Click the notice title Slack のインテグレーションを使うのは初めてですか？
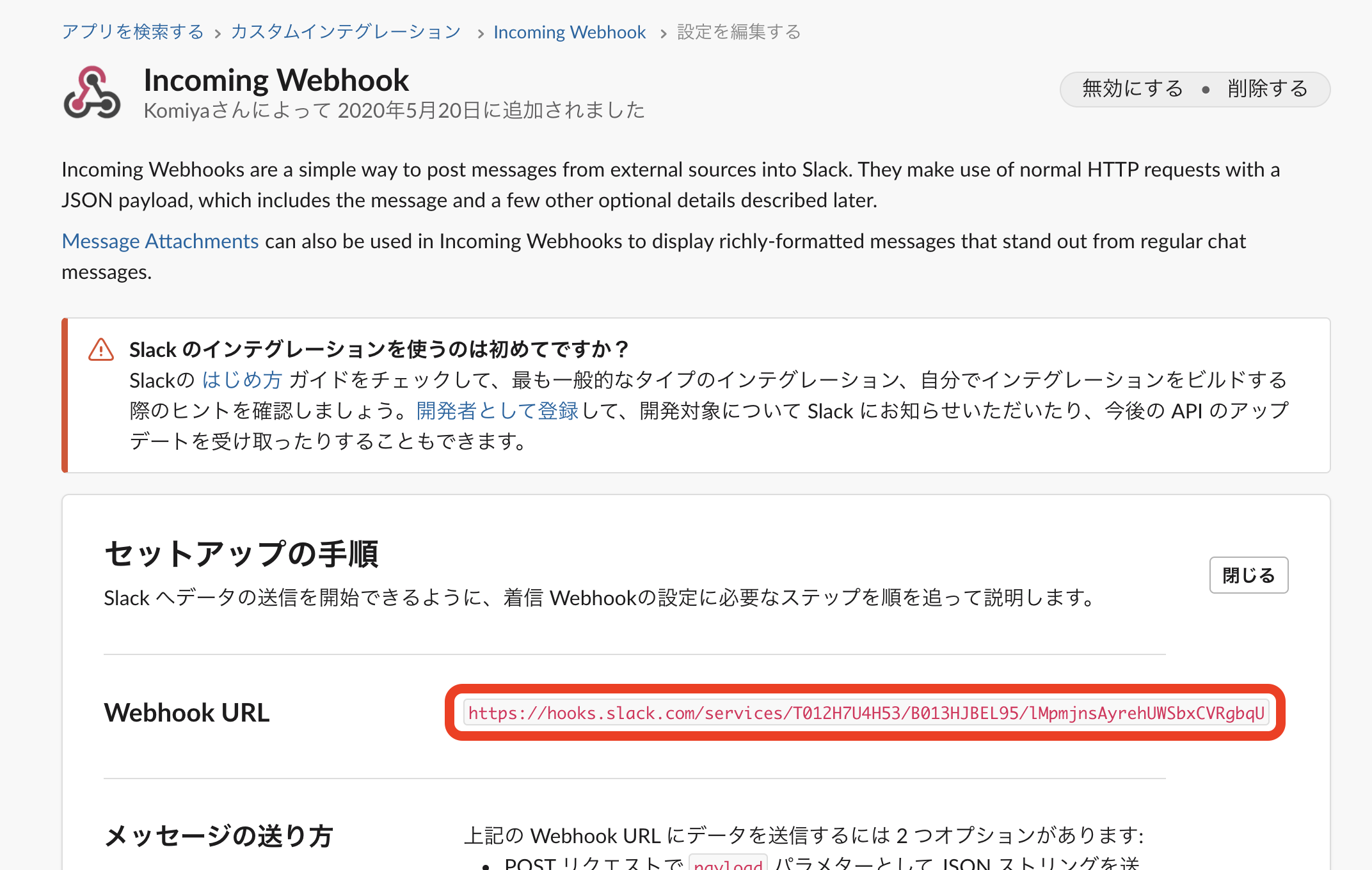Screen dimensions: 1372x870 tap(379, 349)
